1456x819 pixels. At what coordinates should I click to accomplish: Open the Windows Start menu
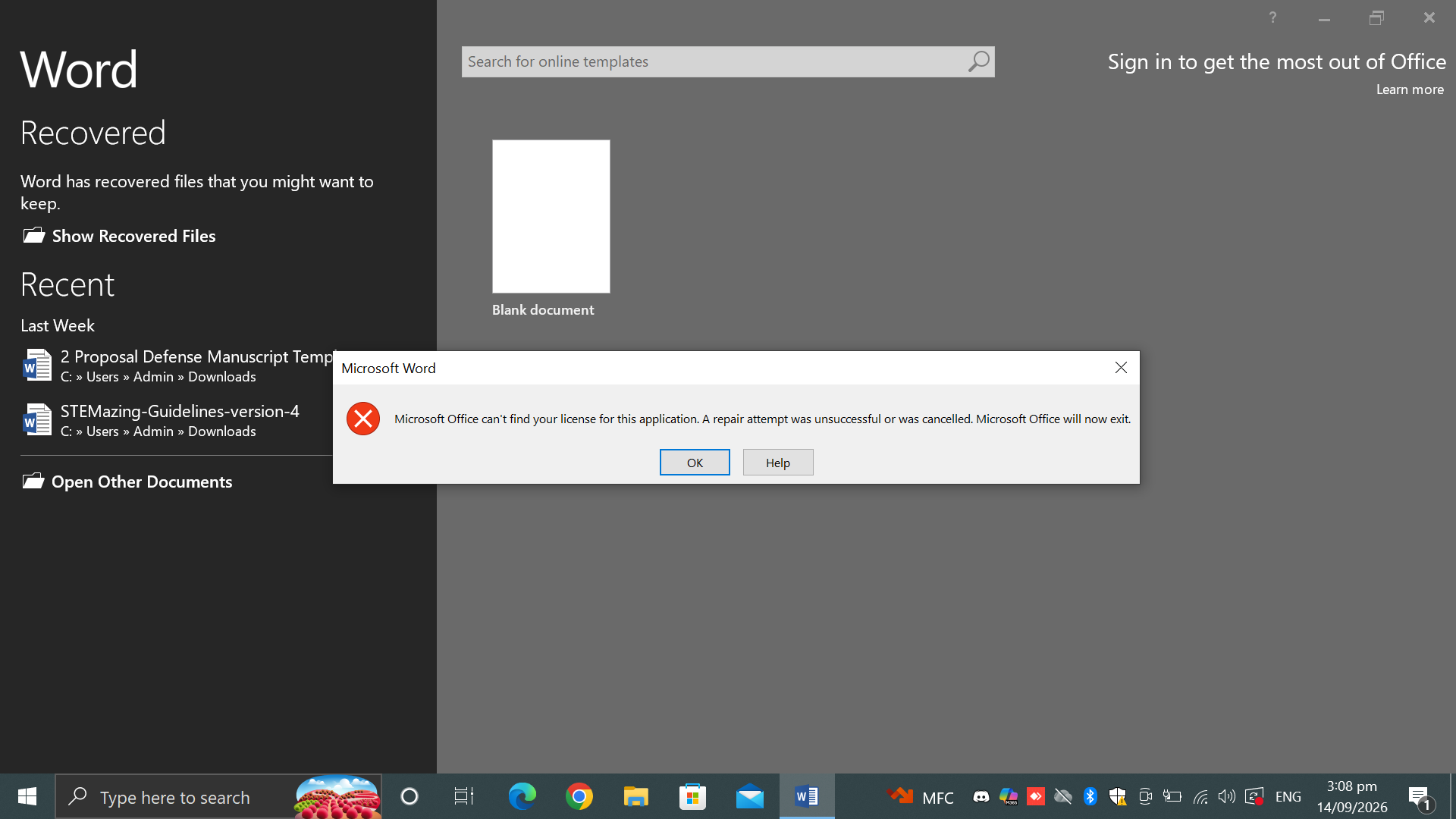27,796
